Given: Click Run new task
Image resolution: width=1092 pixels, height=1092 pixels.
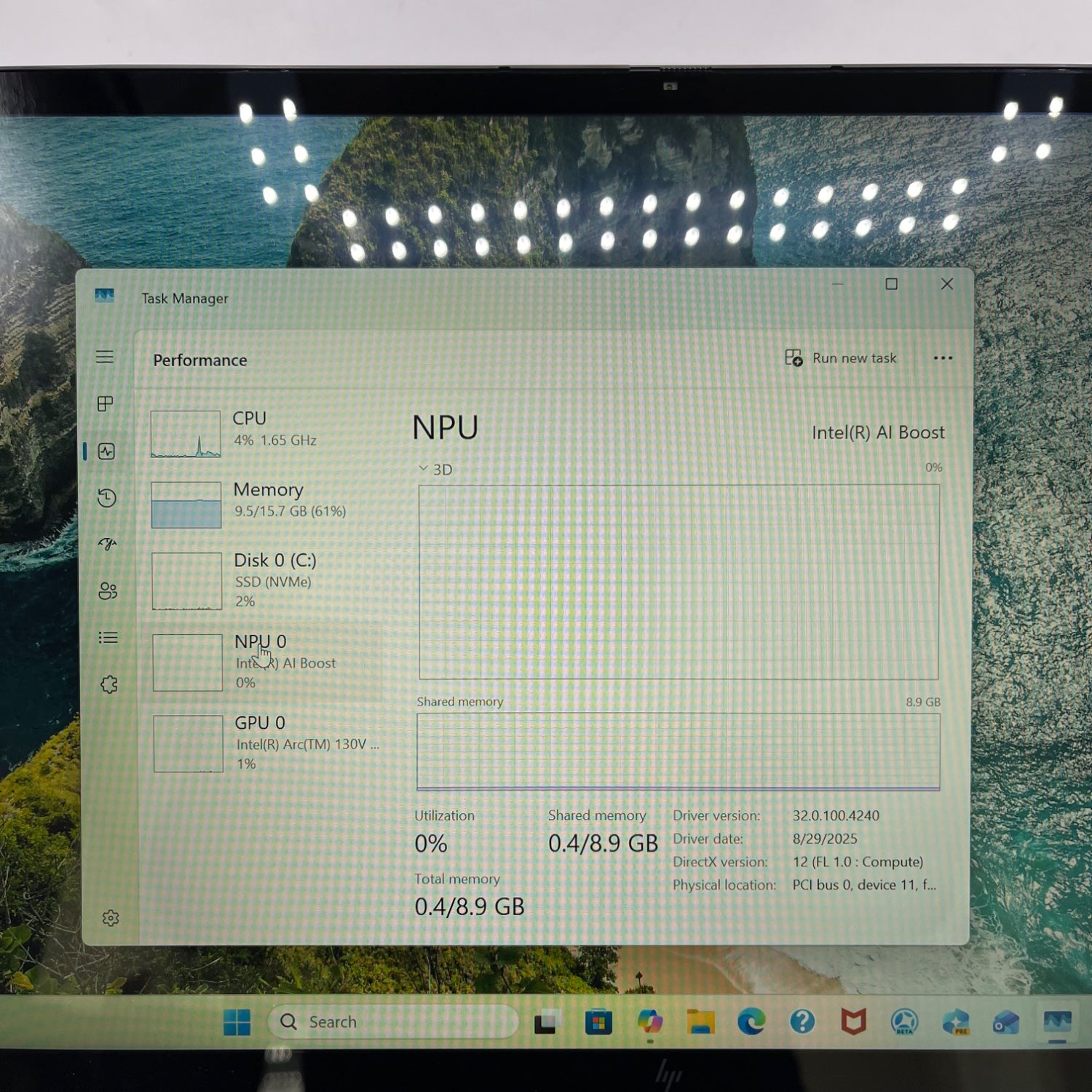Looking at the screenshot, I should [841, 358].
